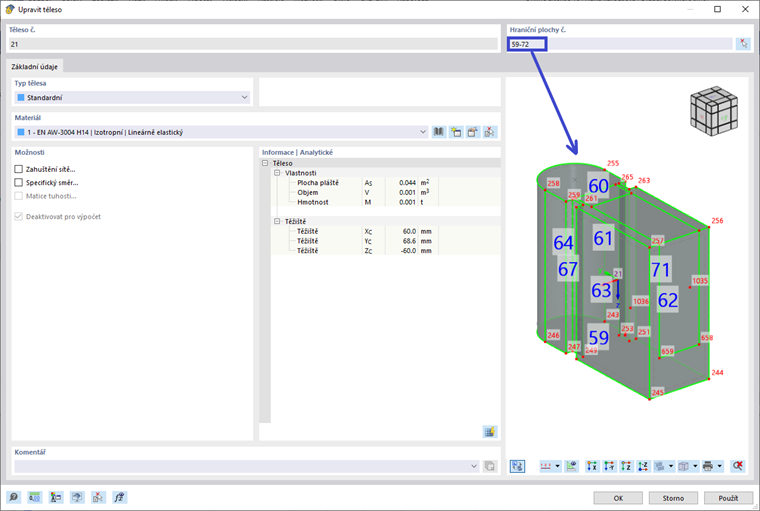Click the Informace | Analytické heading
This screenshot has width=760, height=511.
(297, 152)
